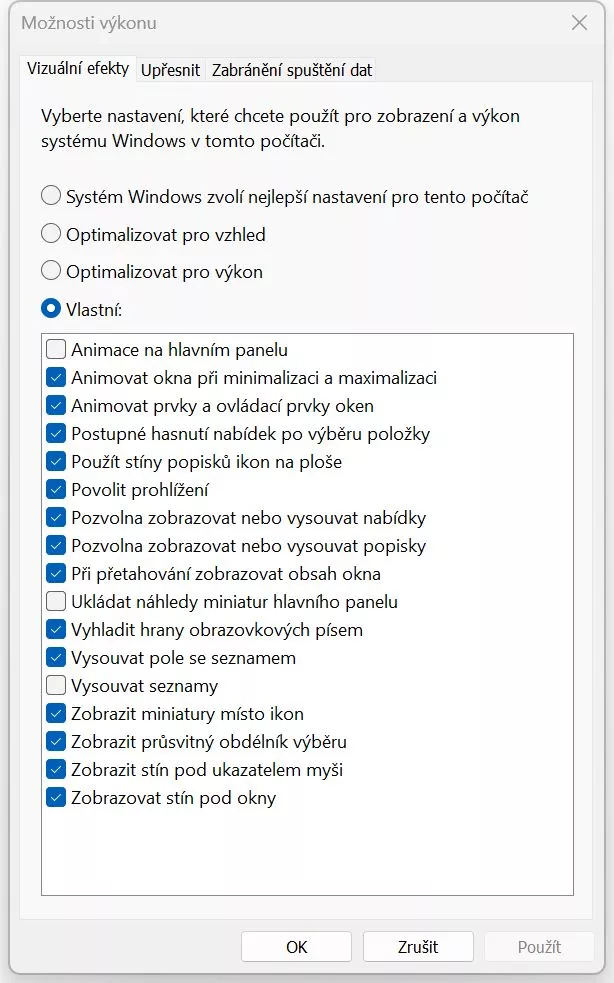Viewport: 614px width, 983px height.
Task: Disable Použít stíny popisků ikon na ploše
Action: pos(56,462)
